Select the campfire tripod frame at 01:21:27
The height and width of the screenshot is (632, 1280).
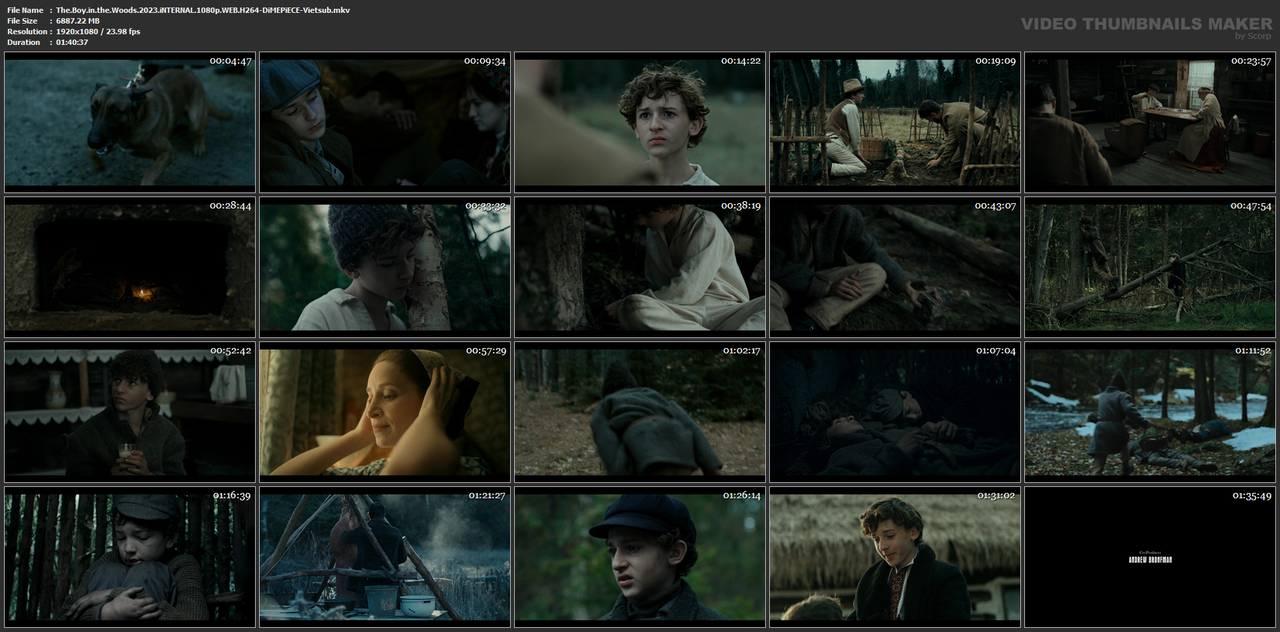pos(385,557)
